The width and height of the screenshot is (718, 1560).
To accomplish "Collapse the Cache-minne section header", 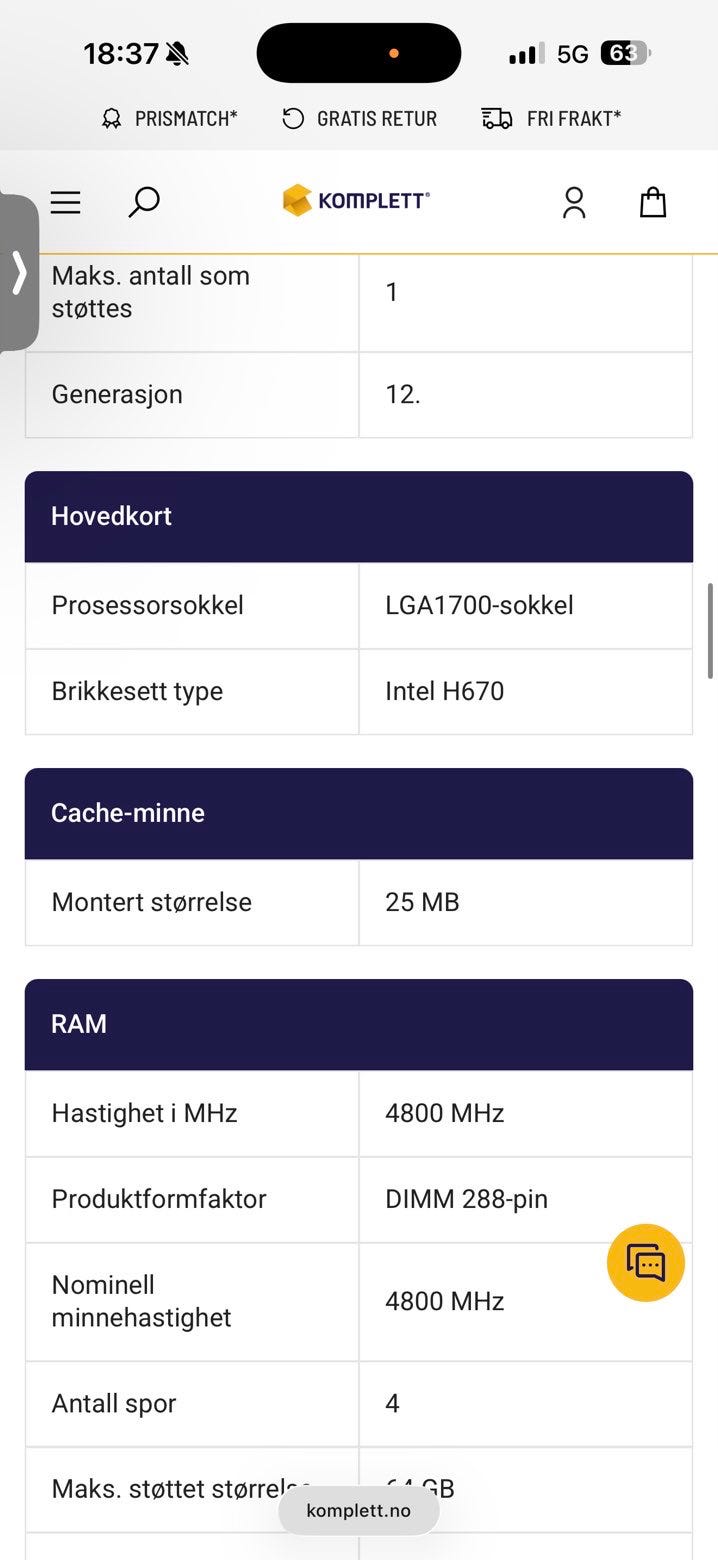I will pyautogui.click(x=358, y=813).
